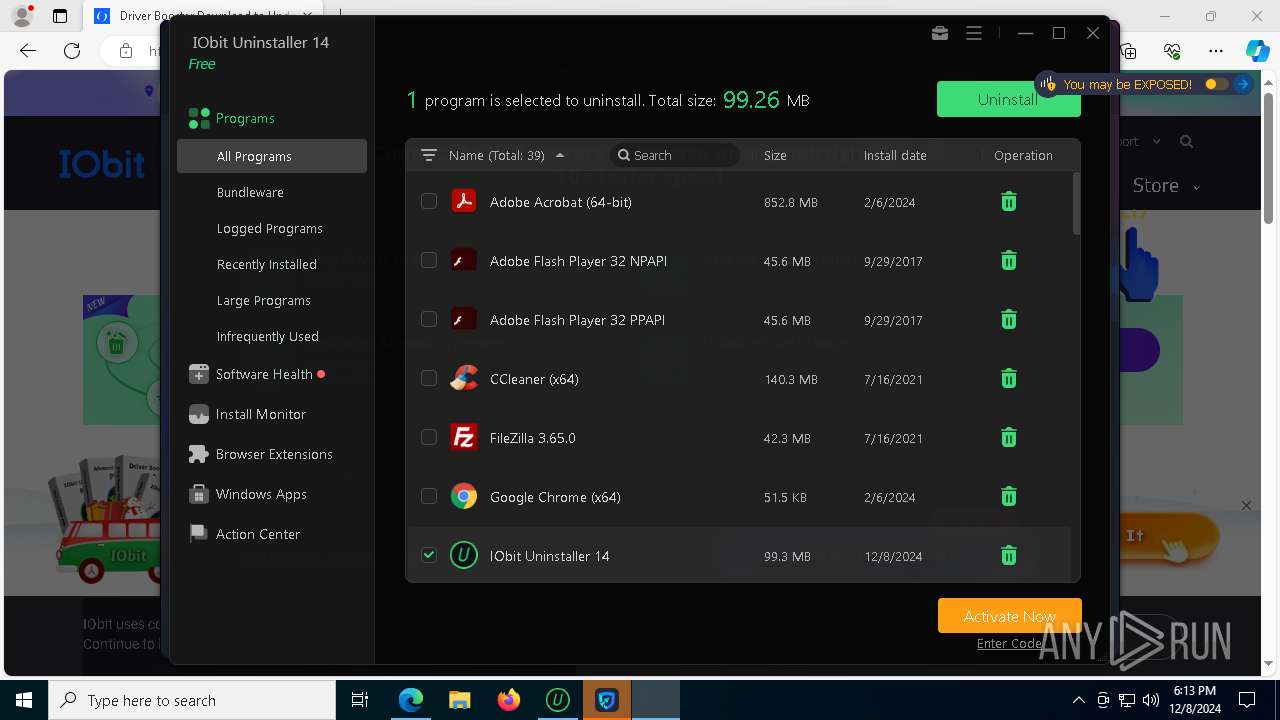Show hidden system tray icons

1078,700
